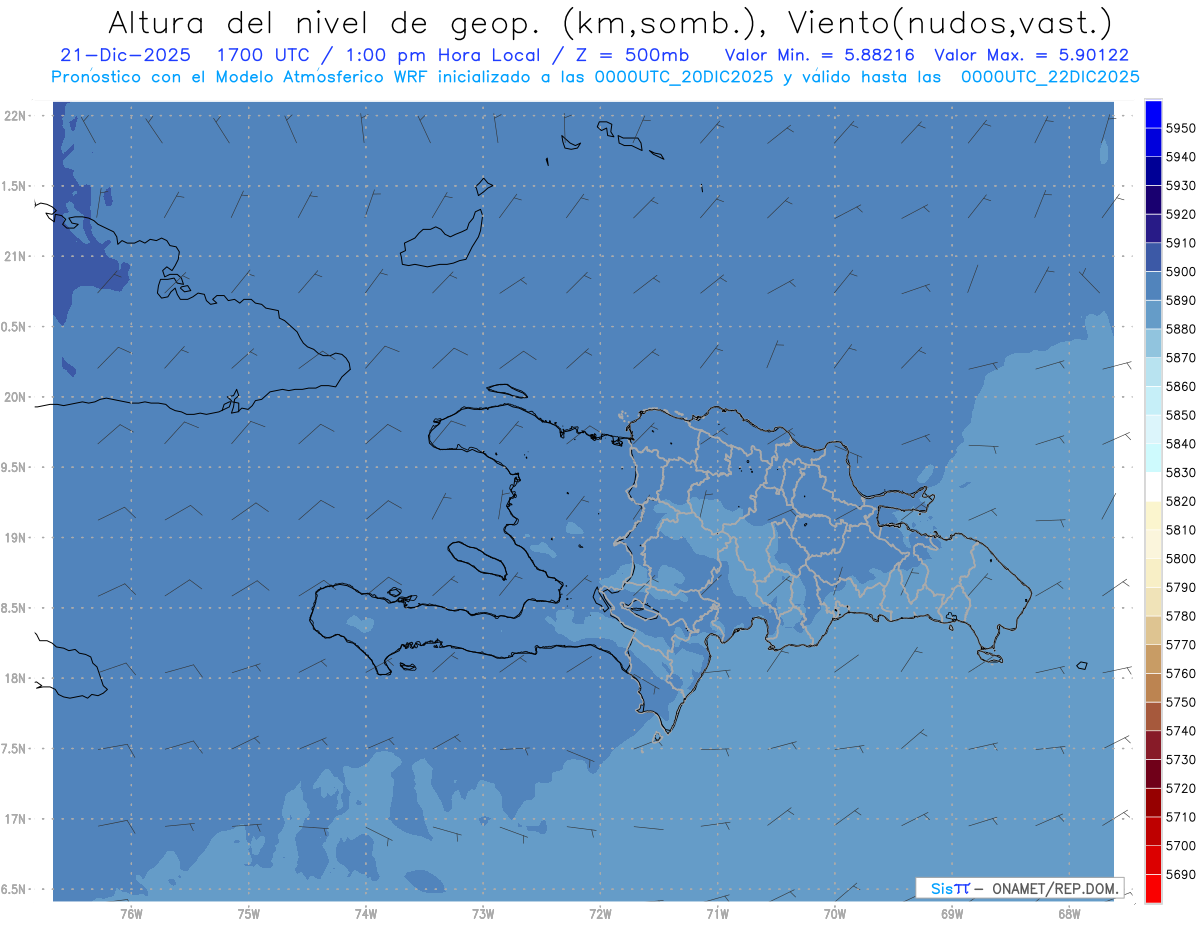Click the '68W' longitude label

1068,913
